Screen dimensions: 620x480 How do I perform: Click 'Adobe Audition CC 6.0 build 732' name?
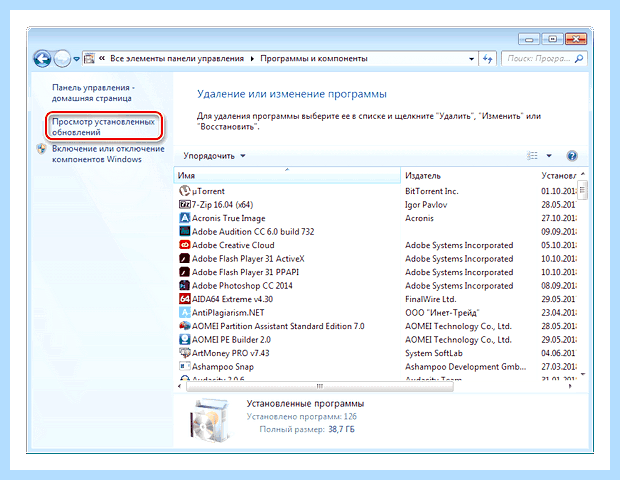tap(253, 231)
